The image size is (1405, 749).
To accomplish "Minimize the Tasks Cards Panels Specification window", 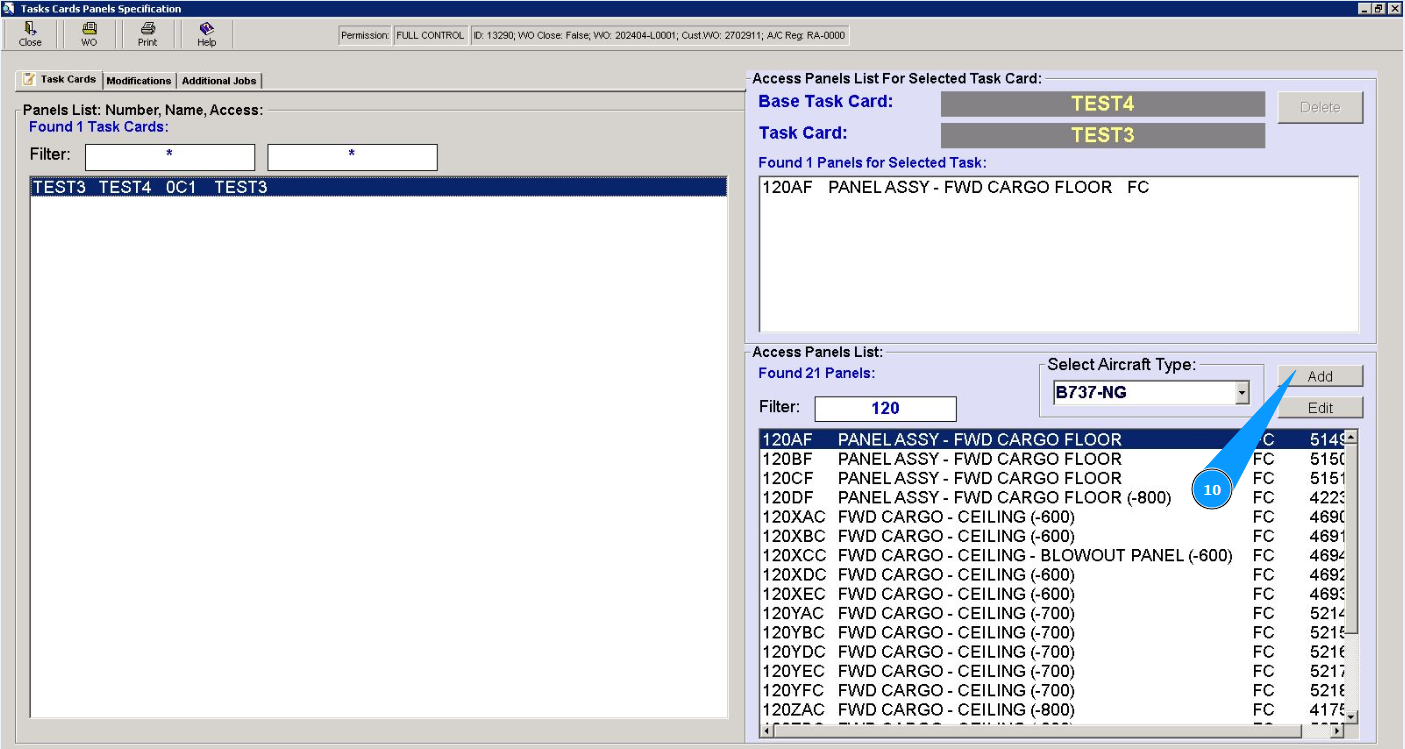I will (x=1365, y=8).
